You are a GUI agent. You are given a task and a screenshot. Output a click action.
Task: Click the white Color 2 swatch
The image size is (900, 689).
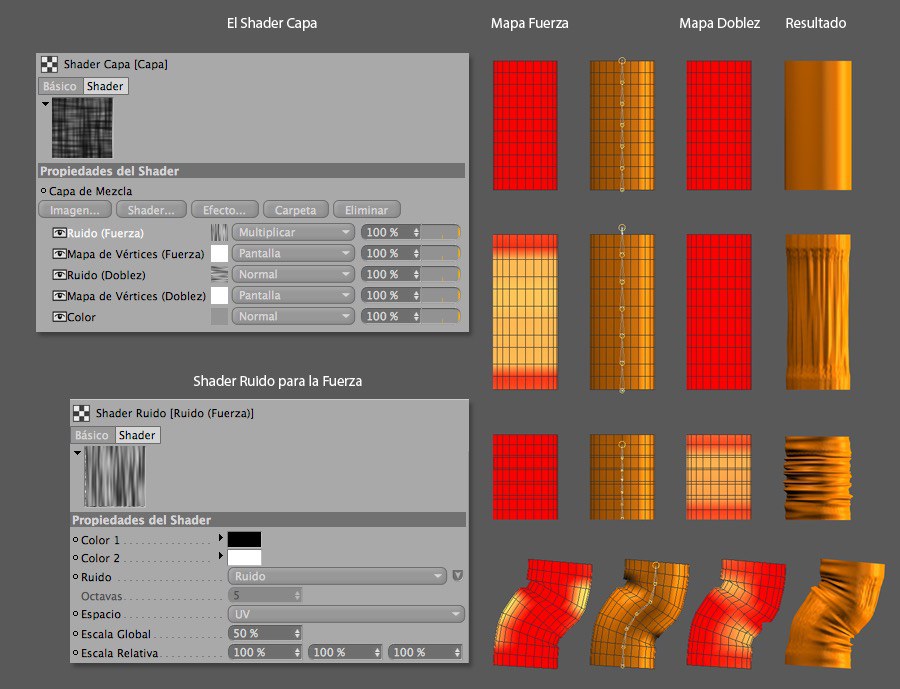(244, 558)
